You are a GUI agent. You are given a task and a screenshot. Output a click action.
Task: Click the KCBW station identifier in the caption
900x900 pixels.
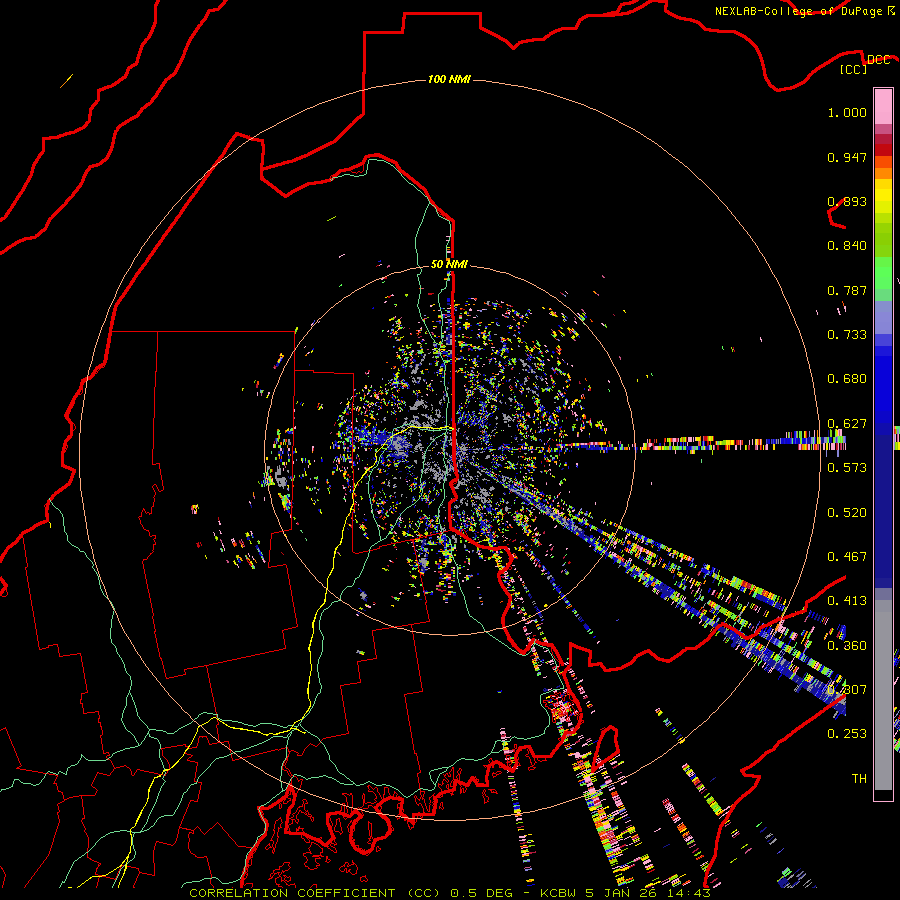click(558, 893)
